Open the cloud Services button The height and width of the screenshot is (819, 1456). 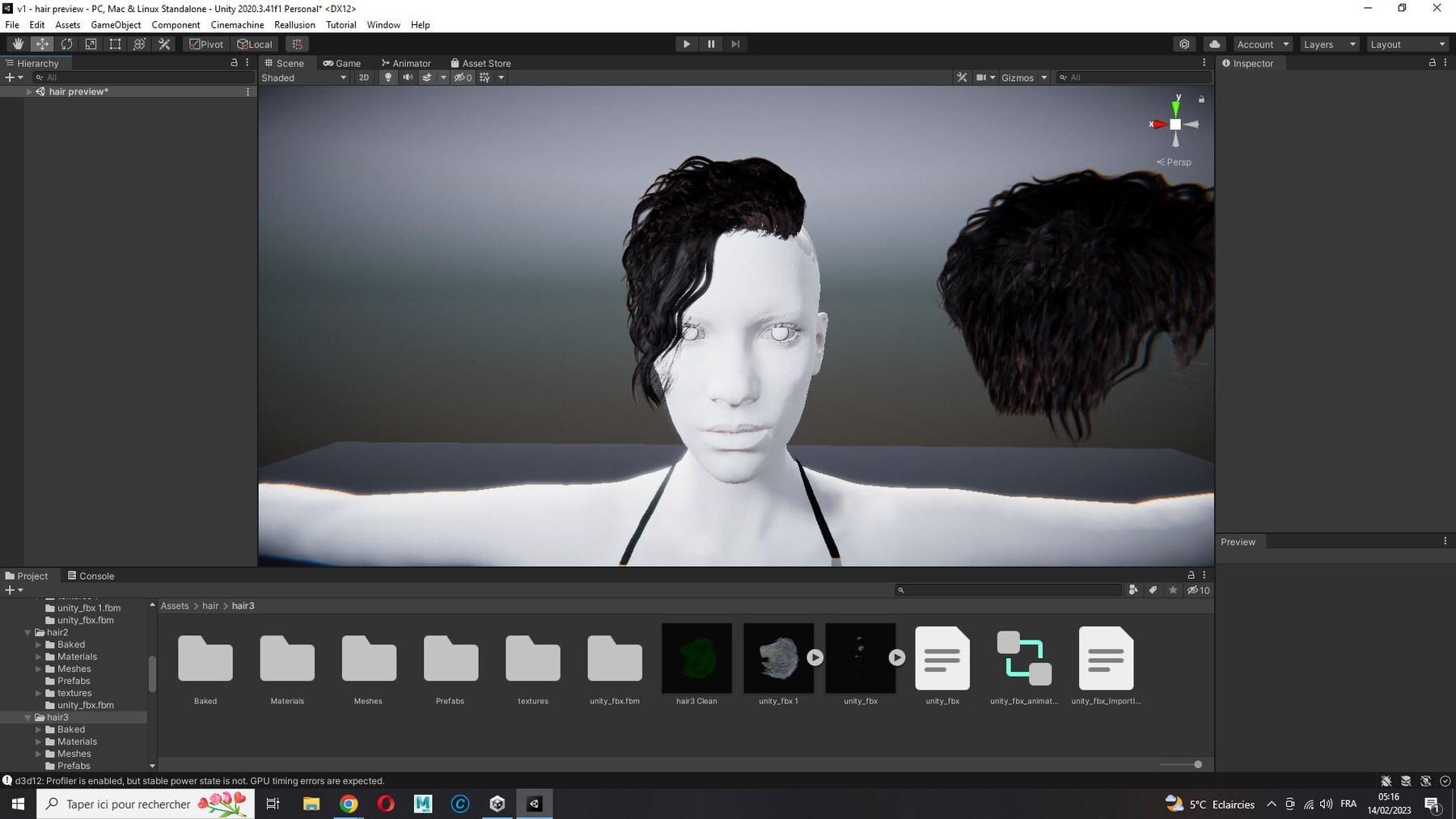tap(1214, 44)
